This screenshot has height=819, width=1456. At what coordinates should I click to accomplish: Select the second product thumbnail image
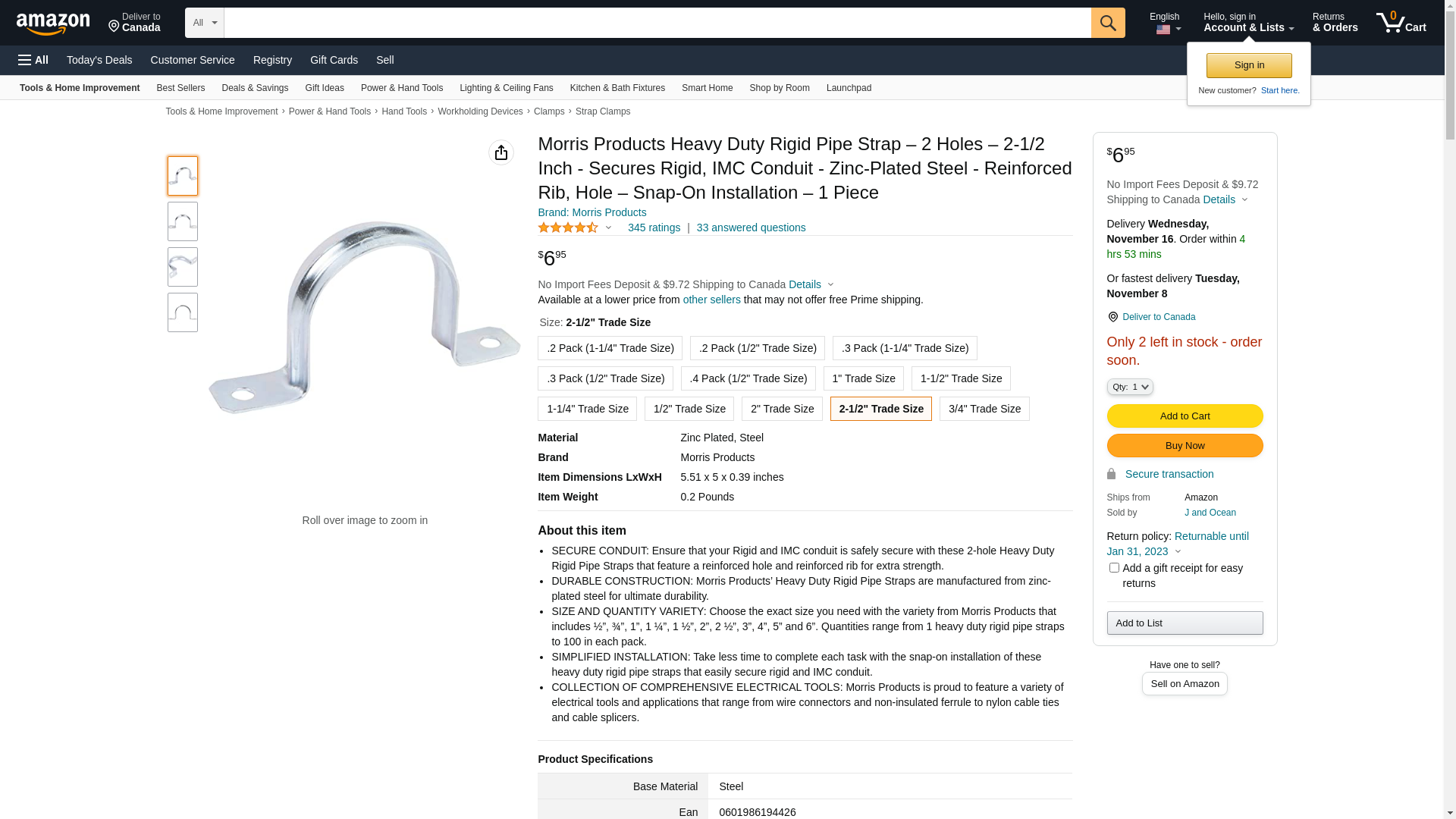click(183, 221)
